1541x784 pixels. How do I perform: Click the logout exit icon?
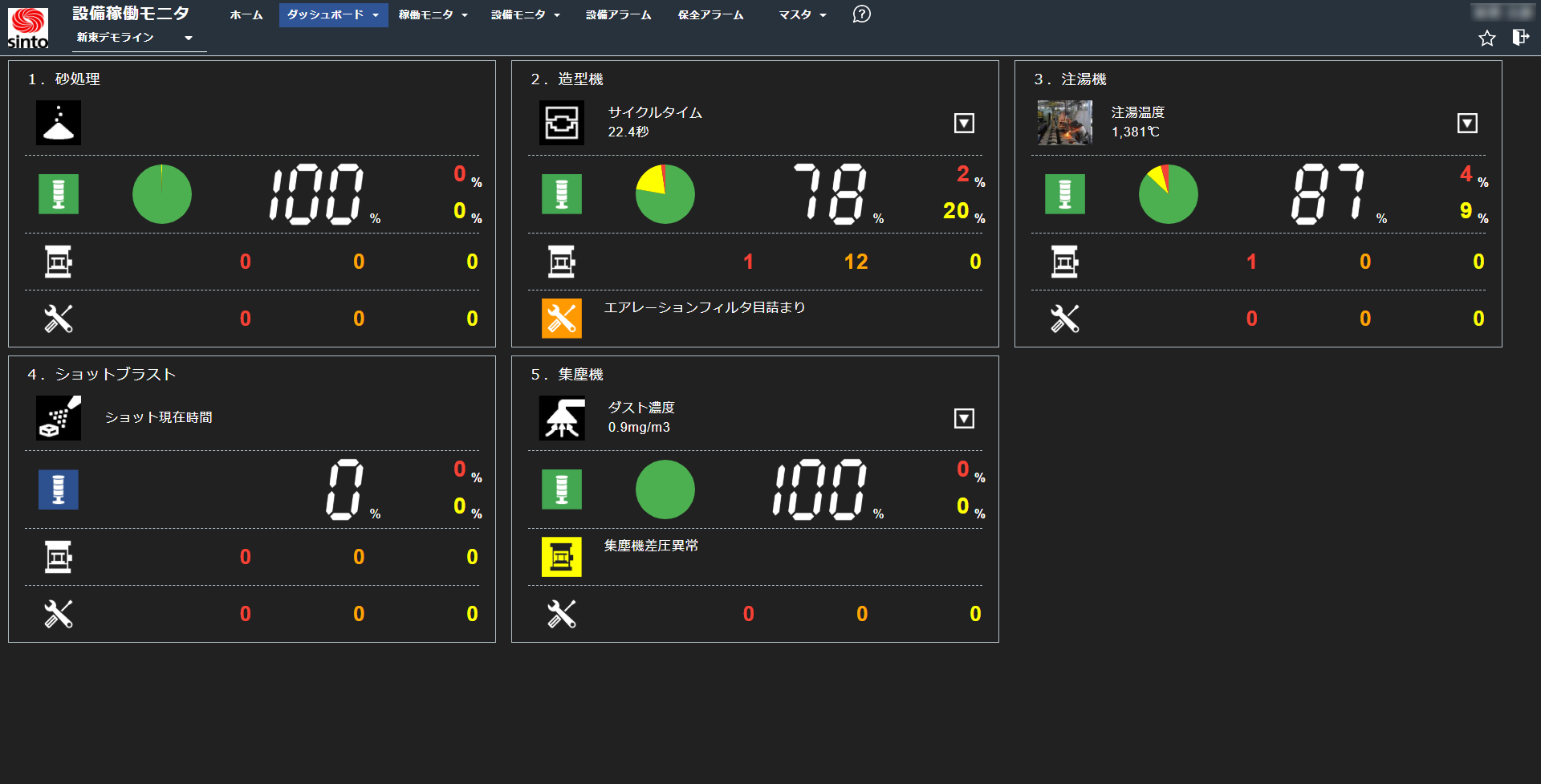1520,37
